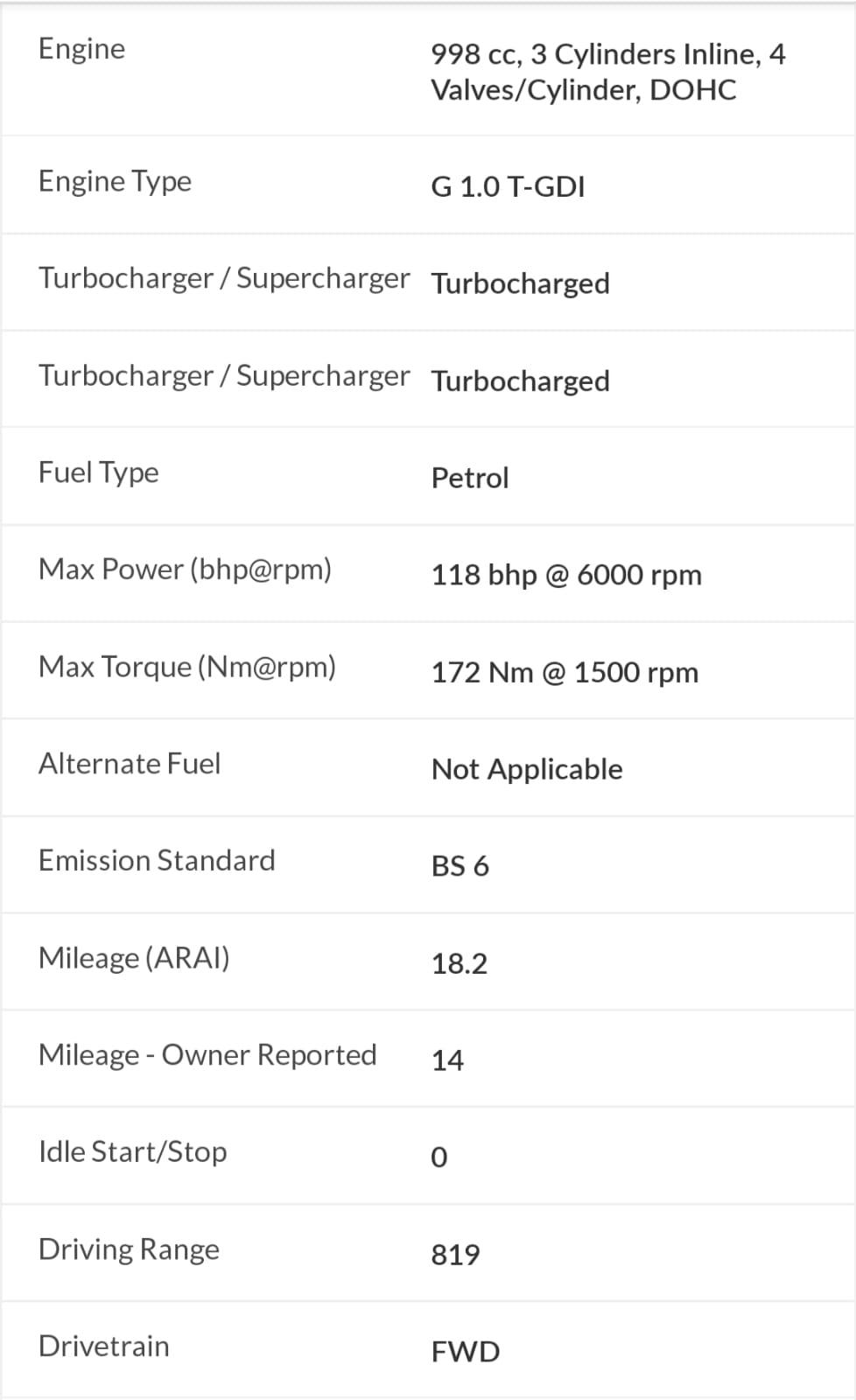Viewport: 856px width, 1400px height.
Task: Click the "Emission Standard" label
Action: tap(157, 861)
